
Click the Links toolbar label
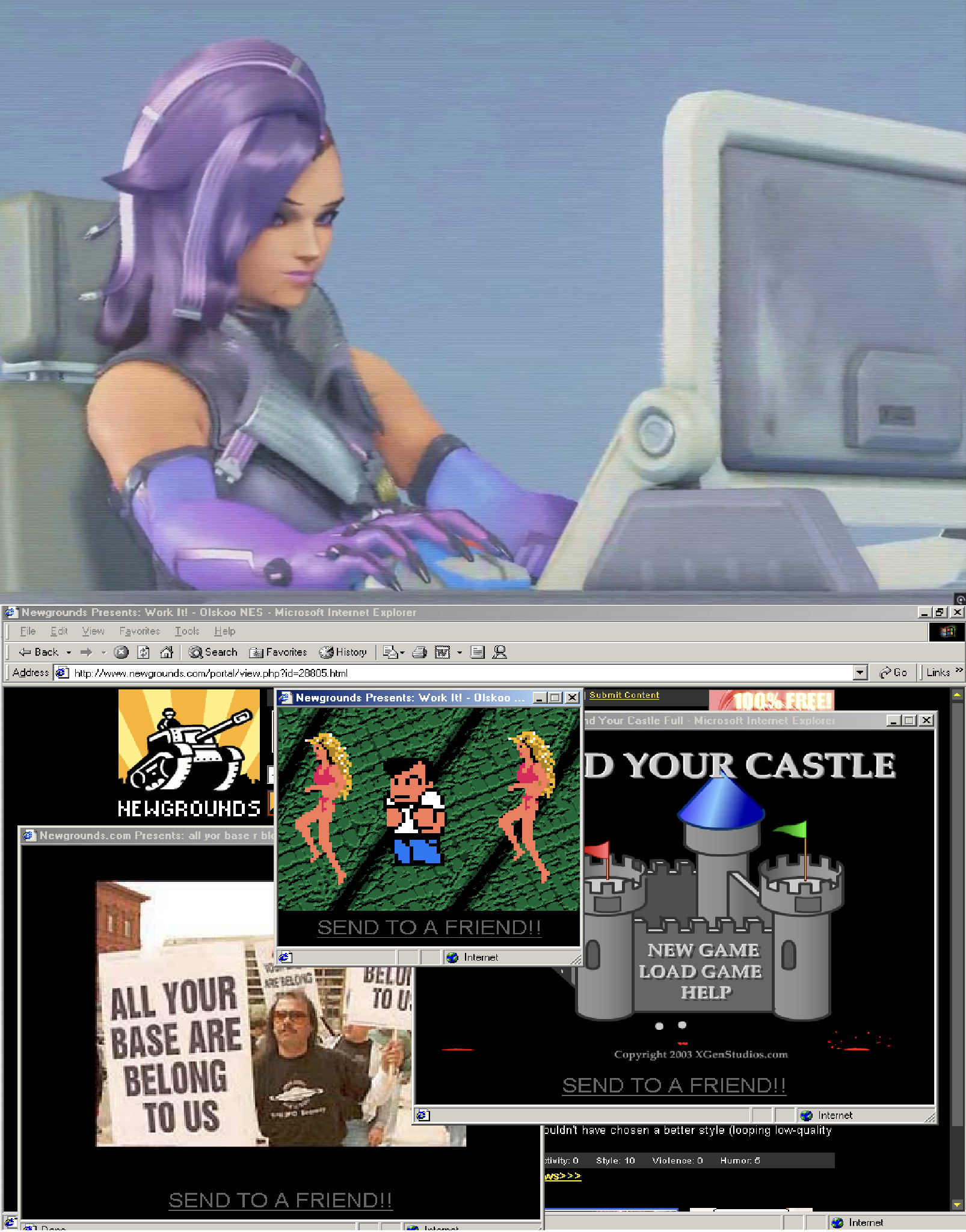point(938,673)
